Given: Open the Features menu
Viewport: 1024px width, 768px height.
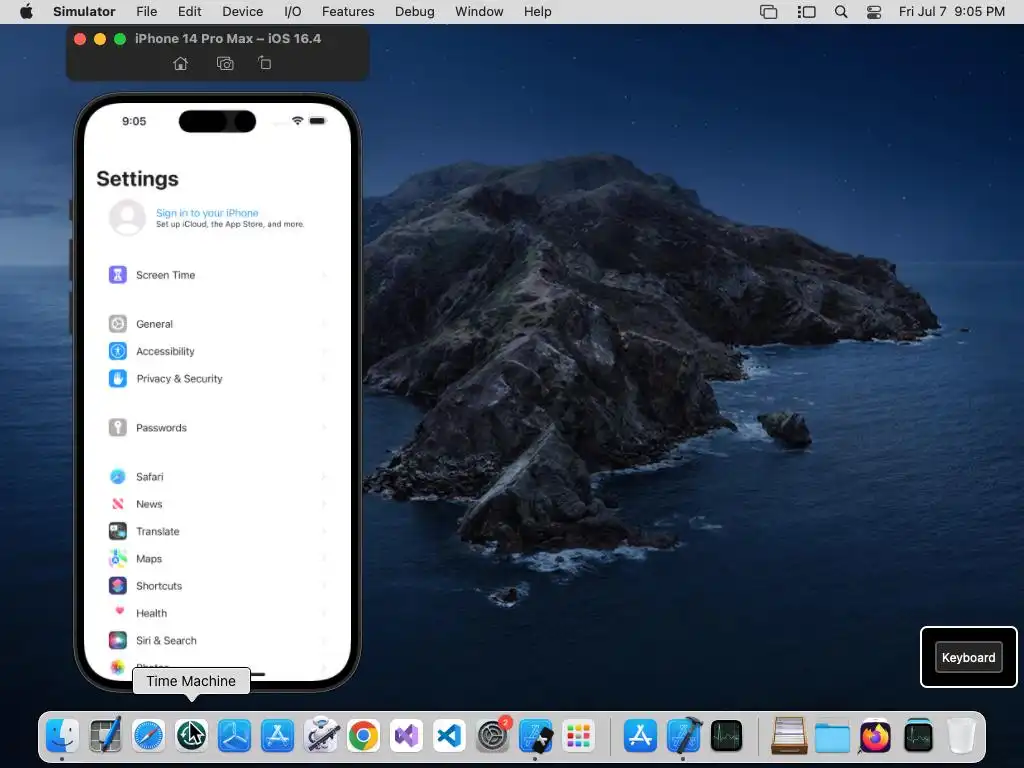Looking at the screenshot, I should pyautogui.click(x=348, y=12).
